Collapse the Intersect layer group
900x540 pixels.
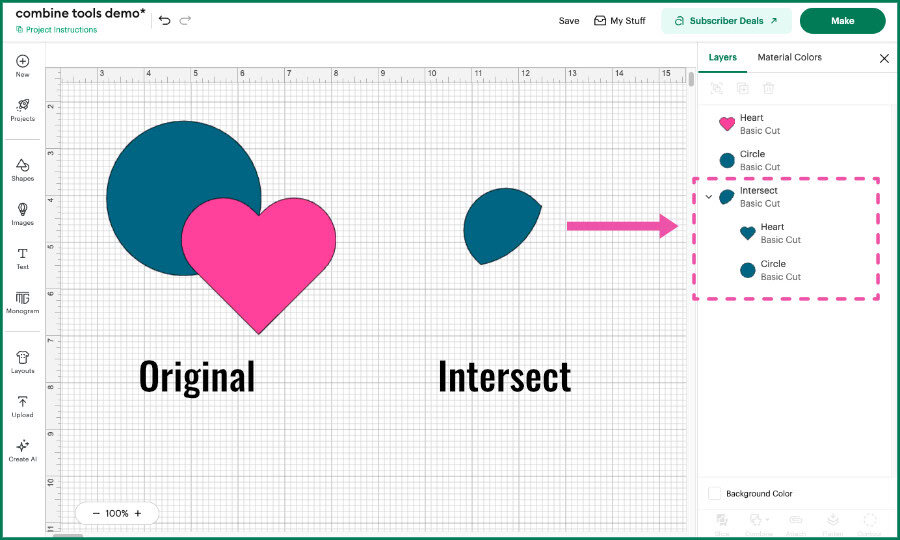[709, 197]
